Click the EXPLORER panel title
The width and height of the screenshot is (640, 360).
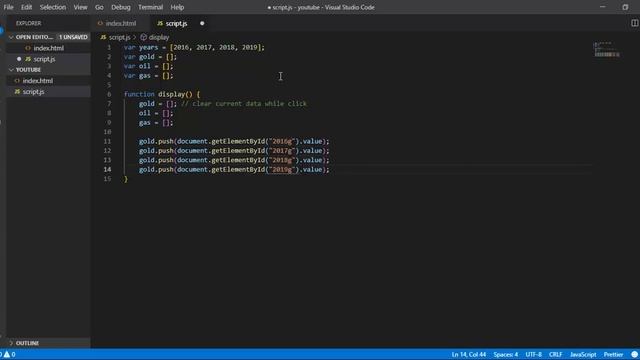pos(29,23)
